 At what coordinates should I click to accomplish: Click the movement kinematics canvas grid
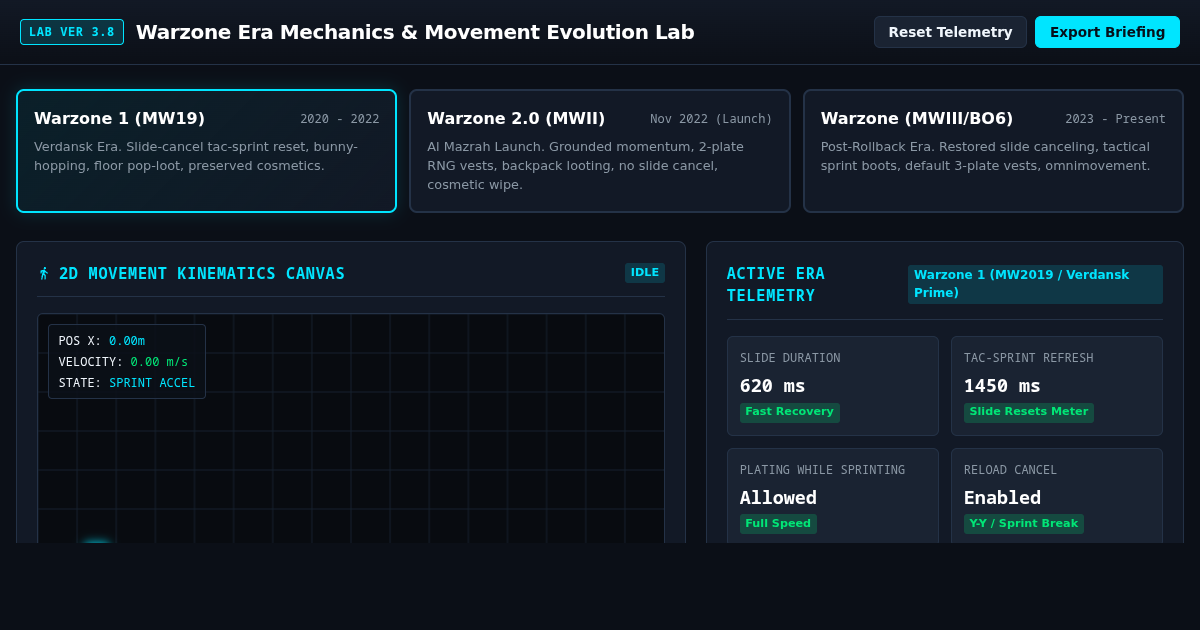pyautogui.click(x=351, y=429)
